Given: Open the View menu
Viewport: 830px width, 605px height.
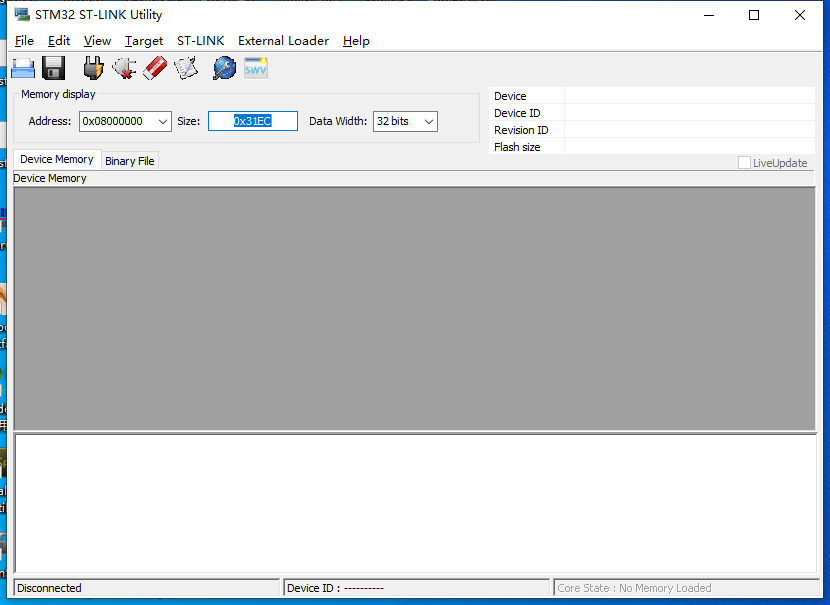Looking at the screenshot, I should [97, 41].
